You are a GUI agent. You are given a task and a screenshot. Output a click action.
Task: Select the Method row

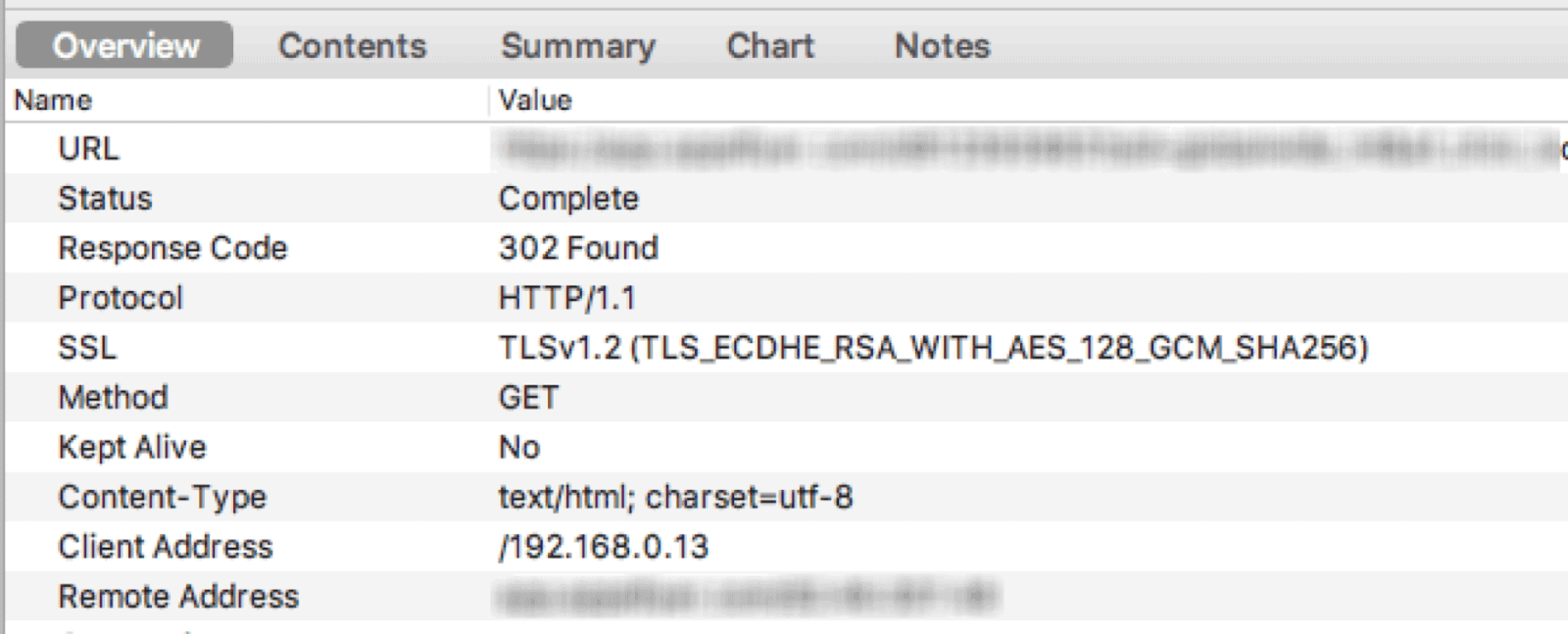click(787, 398)
